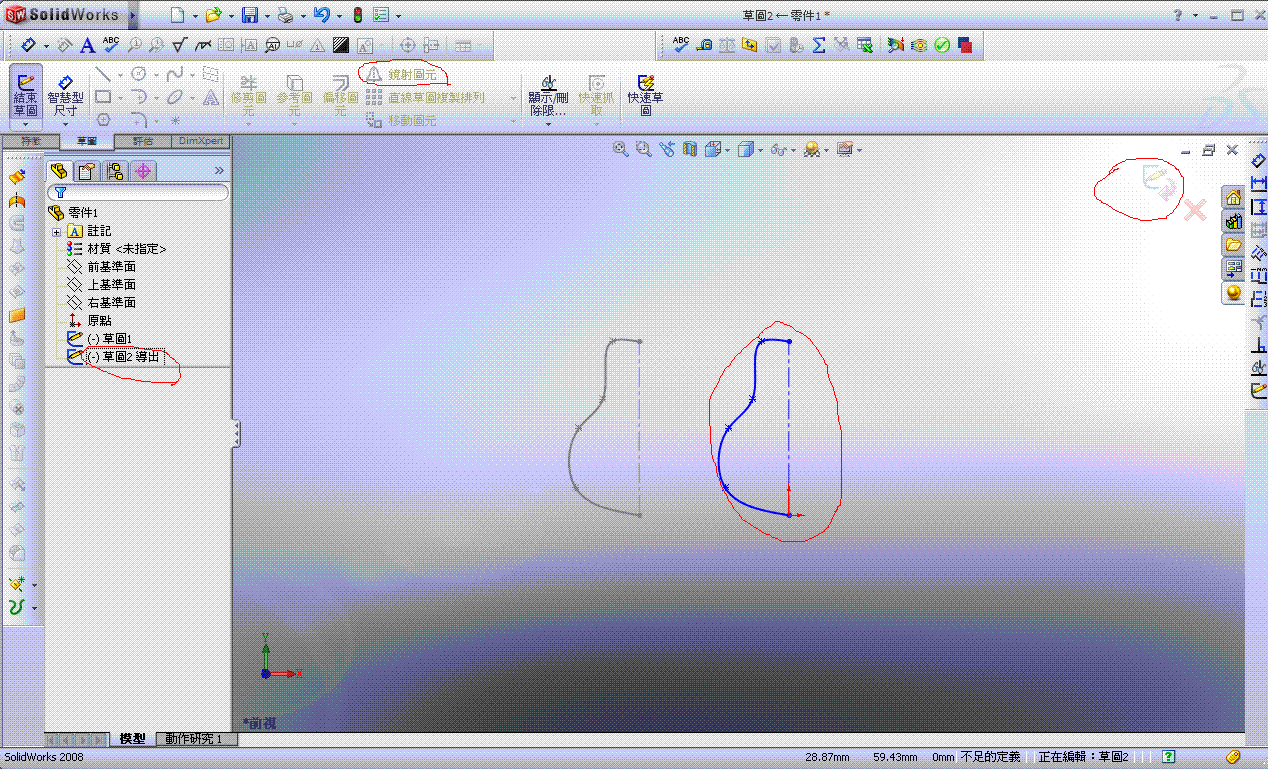Switch to the 評估 (Evaluate) tab
1268x769 pixels.
(x=143, y=142)
